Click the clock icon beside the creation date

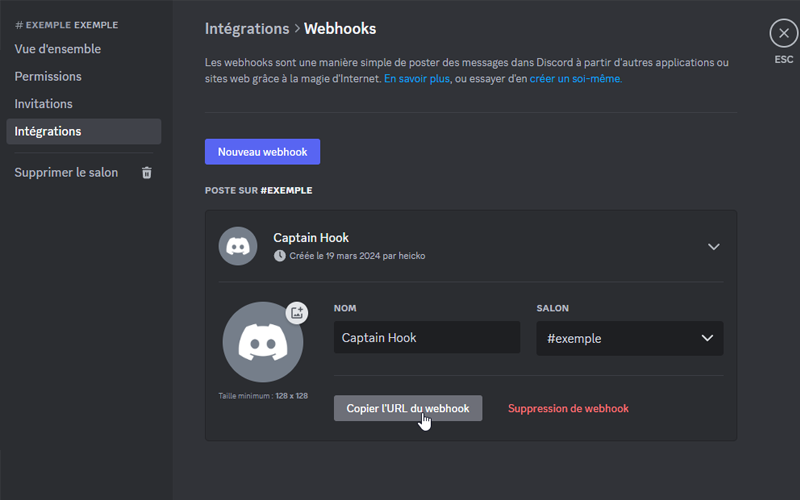[280, 256]
